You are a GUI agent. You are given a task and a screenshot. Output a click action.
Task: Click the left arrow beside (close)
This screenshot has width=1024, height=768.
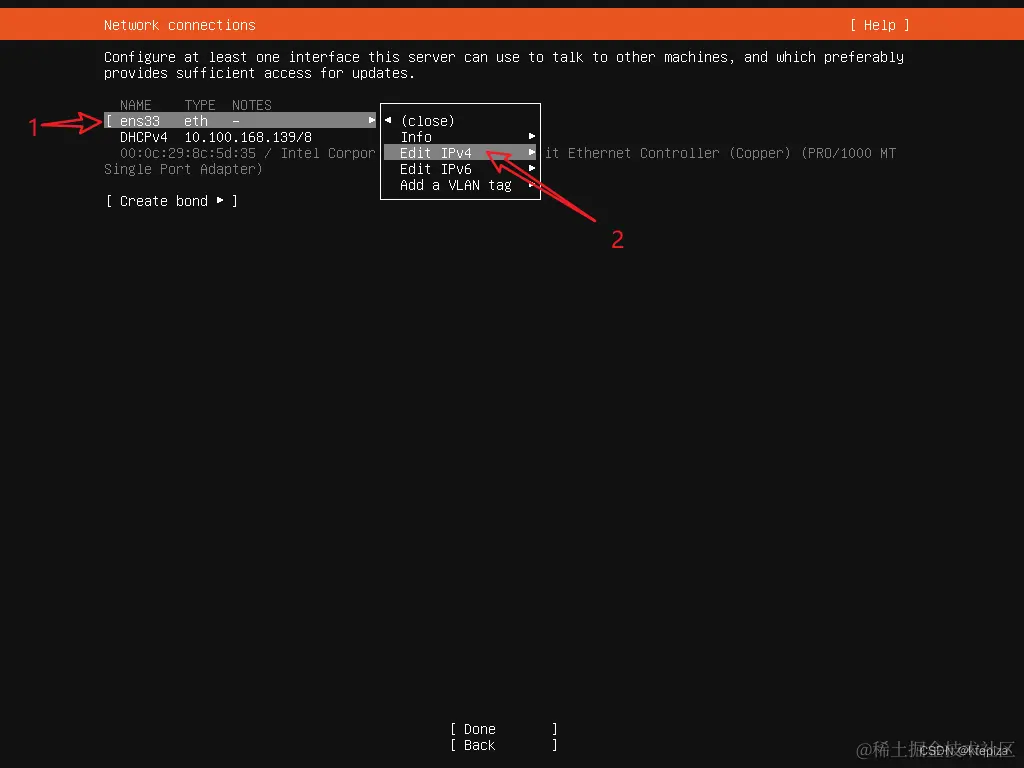point(388,120)
